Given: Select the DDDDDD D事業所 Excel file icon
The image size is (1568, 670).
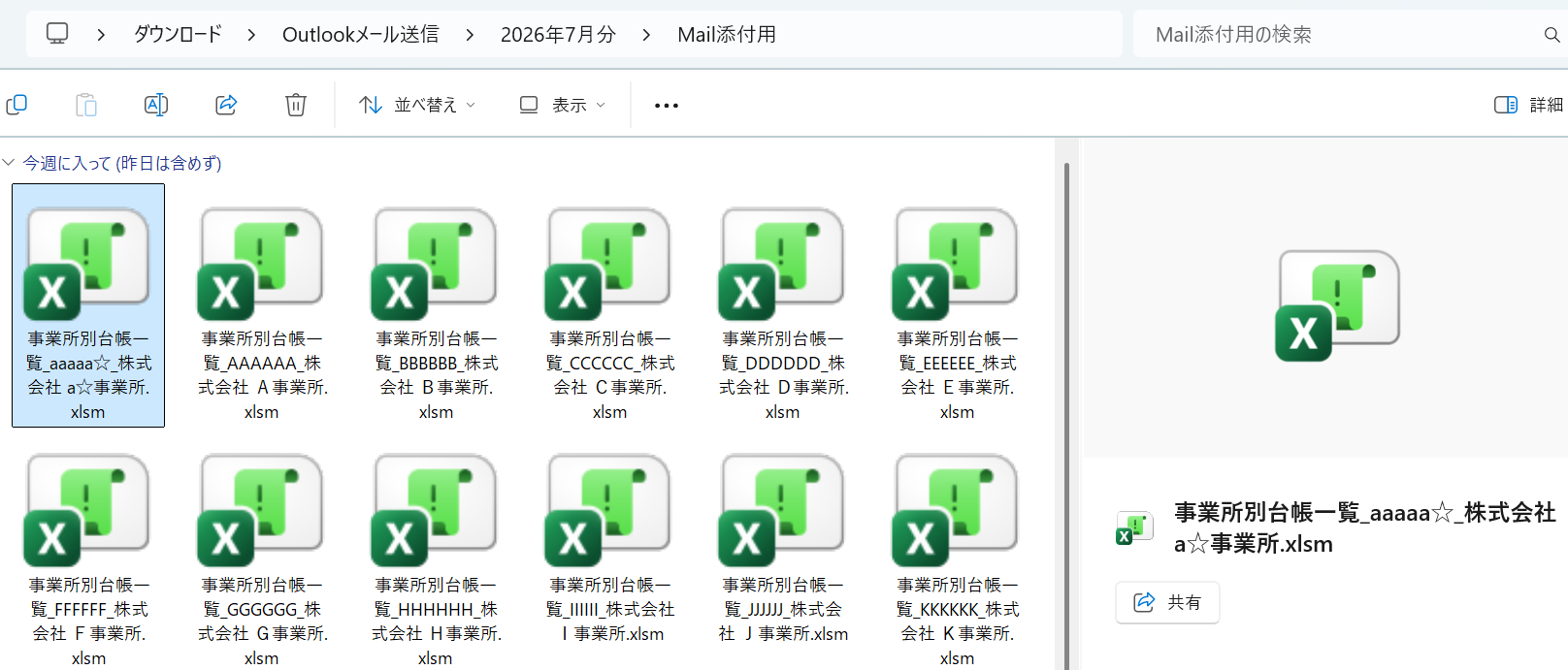Looking at the screenshot, I should pos(782,264).
